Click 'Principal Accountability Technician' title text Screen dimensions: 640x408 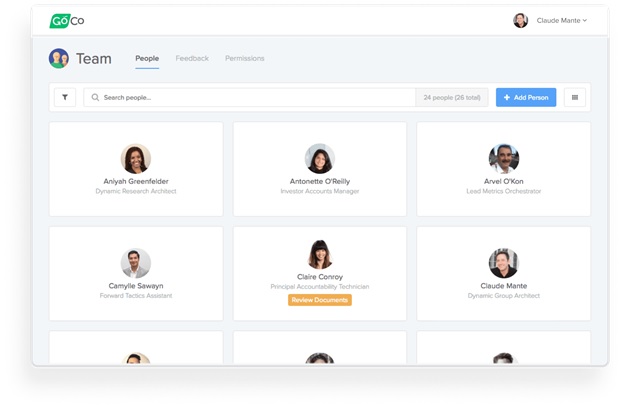click(x=320, y=286)
